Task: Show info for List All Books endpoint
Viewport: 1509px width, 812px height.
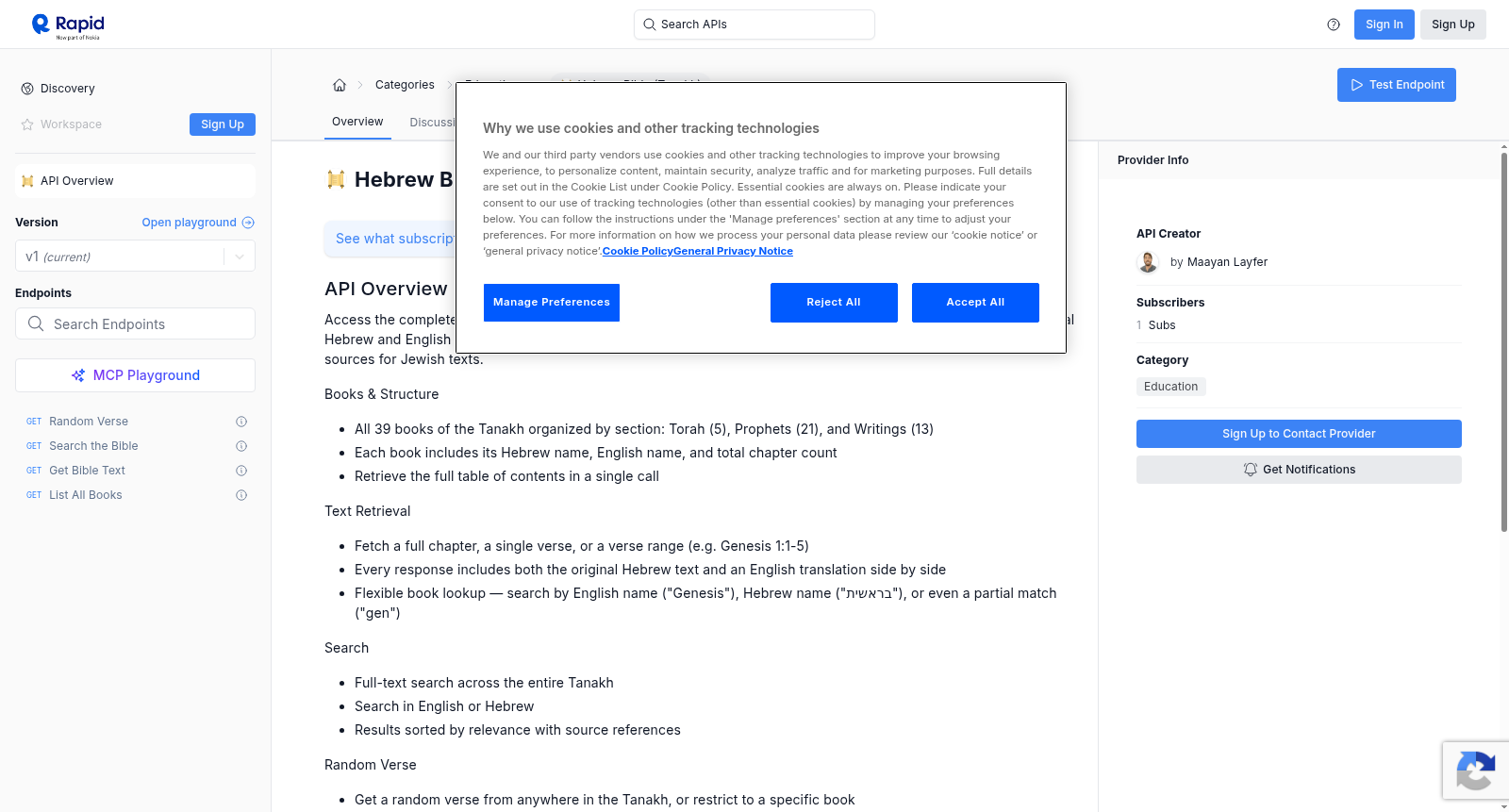Action: [241, 495]
